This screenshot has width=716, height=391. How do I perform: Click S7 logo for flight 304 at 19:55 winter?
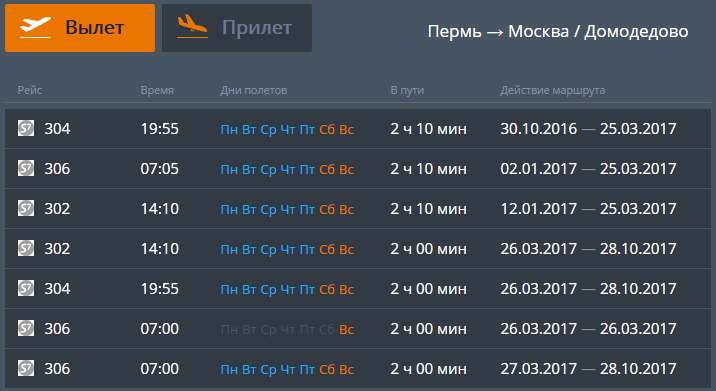point(26,128)
